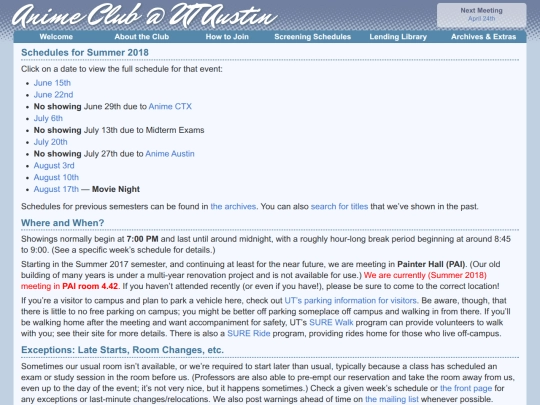Open the Lending Library section
The width and height of the screenshot is (540, 405).
click(398, 37)
